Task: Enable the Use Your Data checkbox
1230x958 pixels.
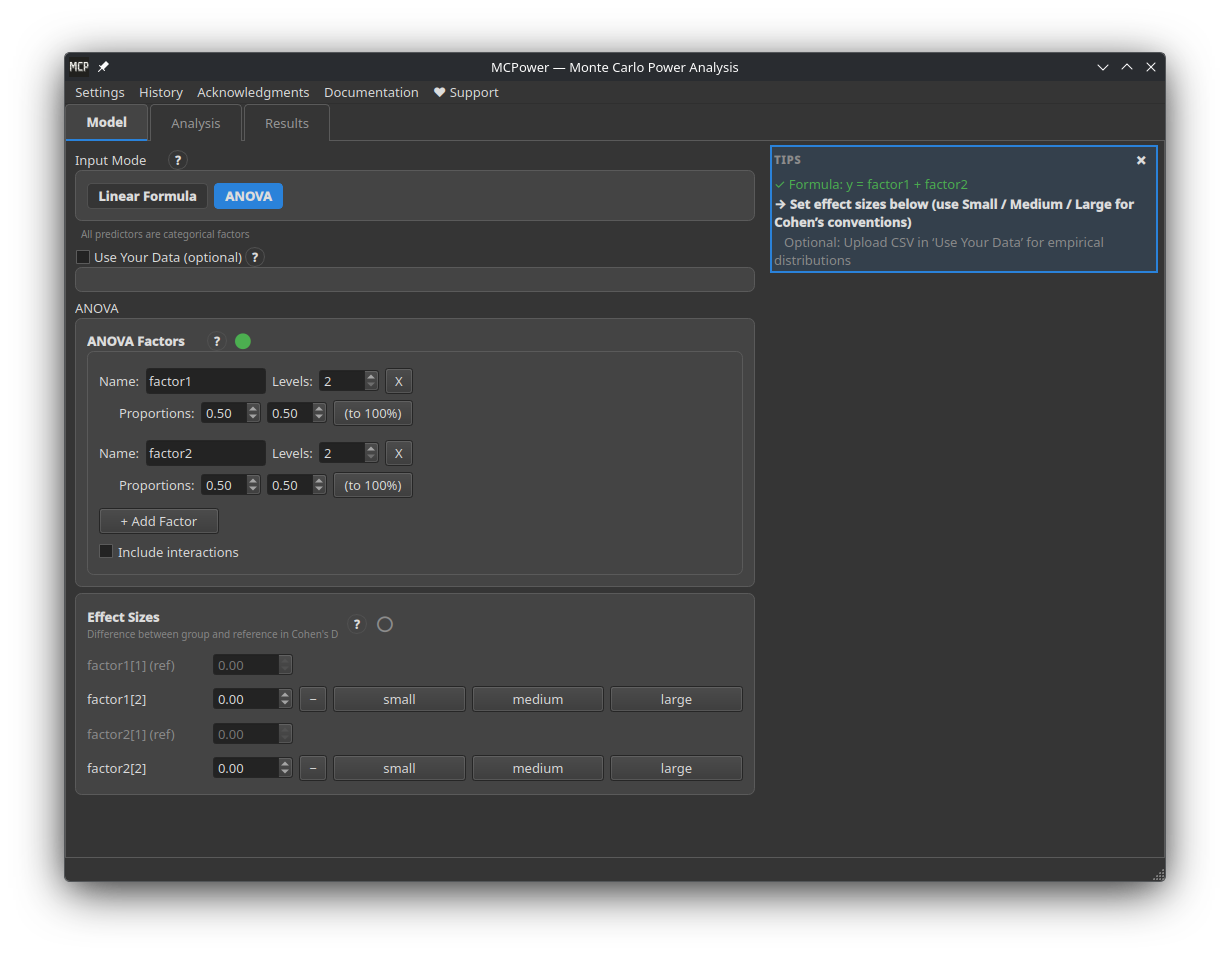Action: point(84,257)
